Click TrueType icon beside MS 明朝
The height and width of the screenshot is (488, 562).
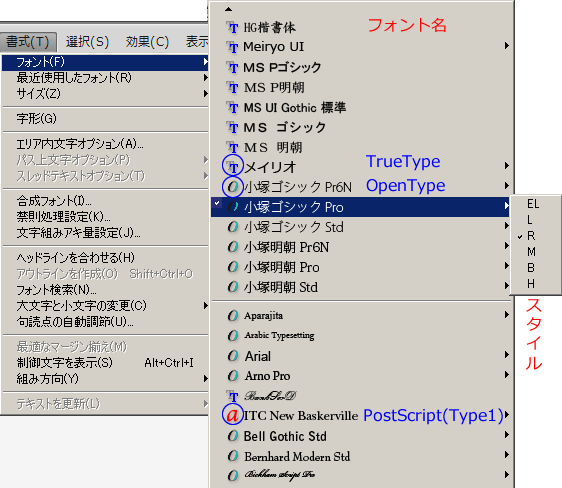(233, 147)
